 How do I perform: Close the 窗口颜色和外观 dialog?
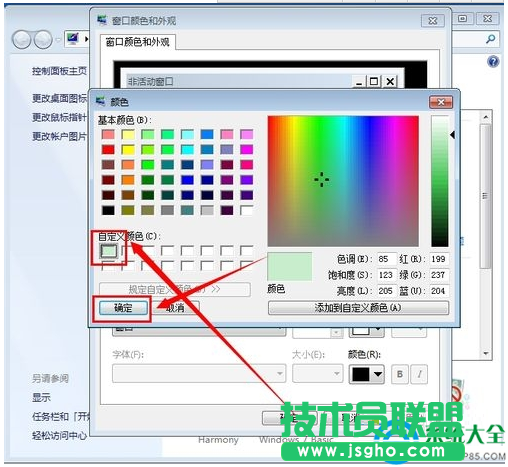pos(433,21)
